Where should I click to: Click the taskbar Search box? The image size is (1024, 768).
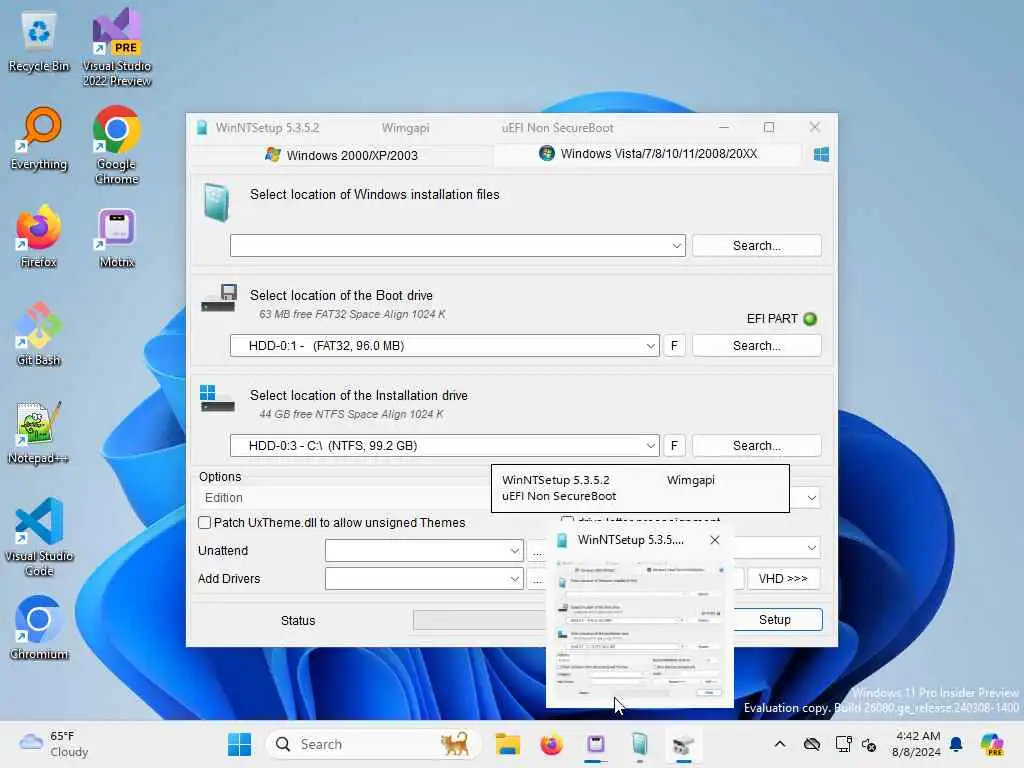374,744
